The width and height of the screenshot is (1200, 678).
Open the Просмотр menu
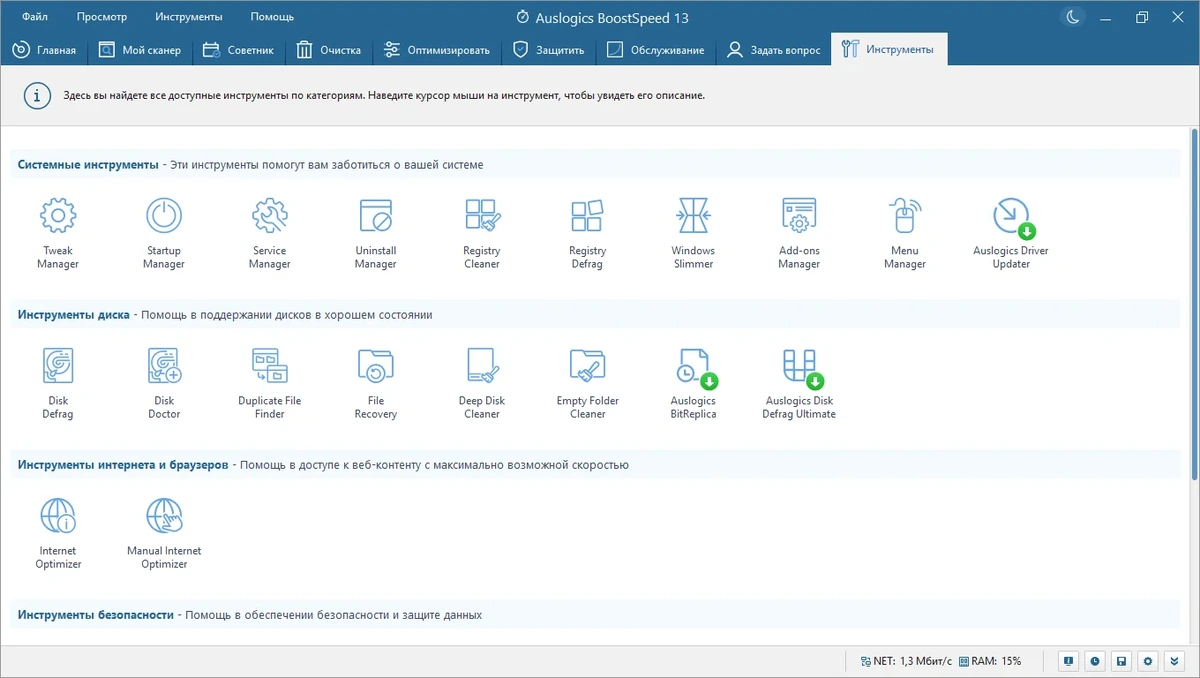click(101, 17)
